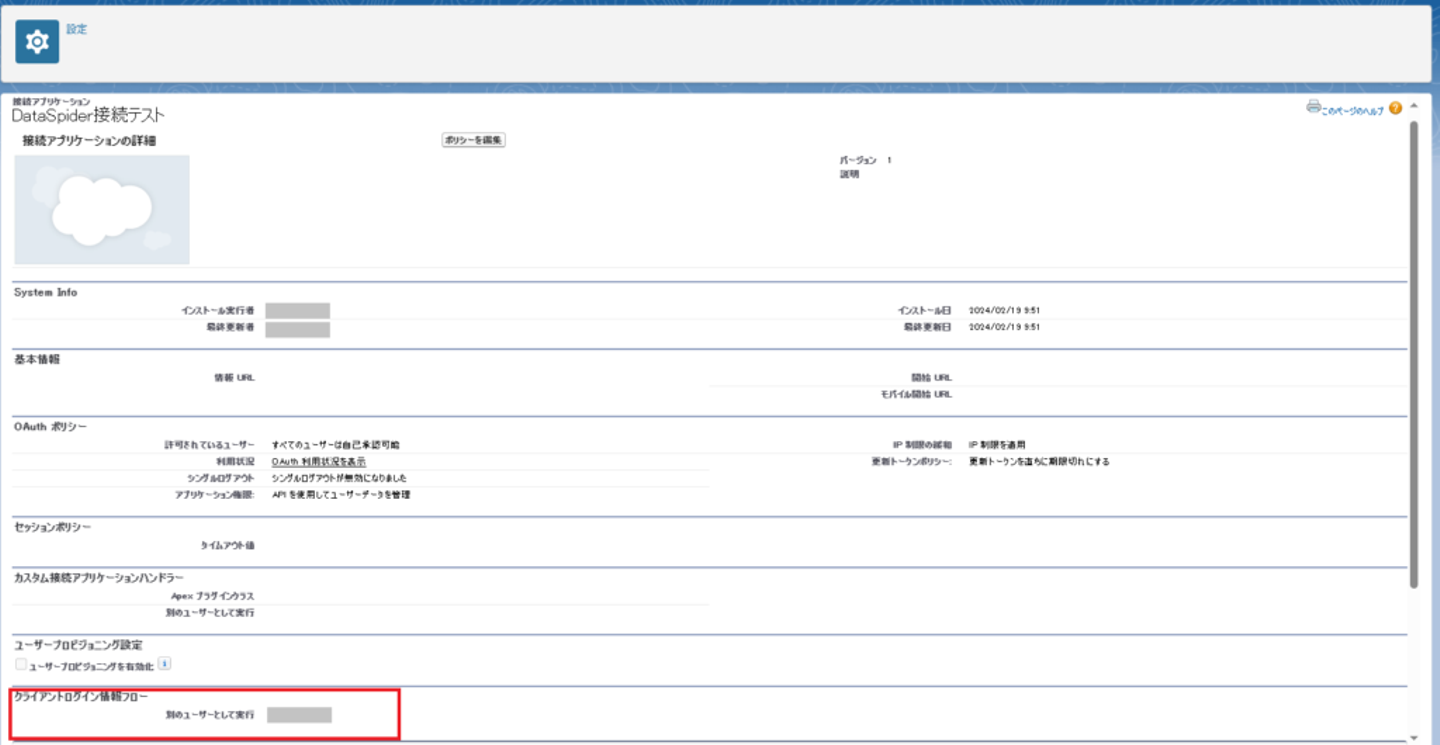This screenshot has width=1440, height=745.
Task: Click the OAuth ポリシー section heading
Action: 50,427
